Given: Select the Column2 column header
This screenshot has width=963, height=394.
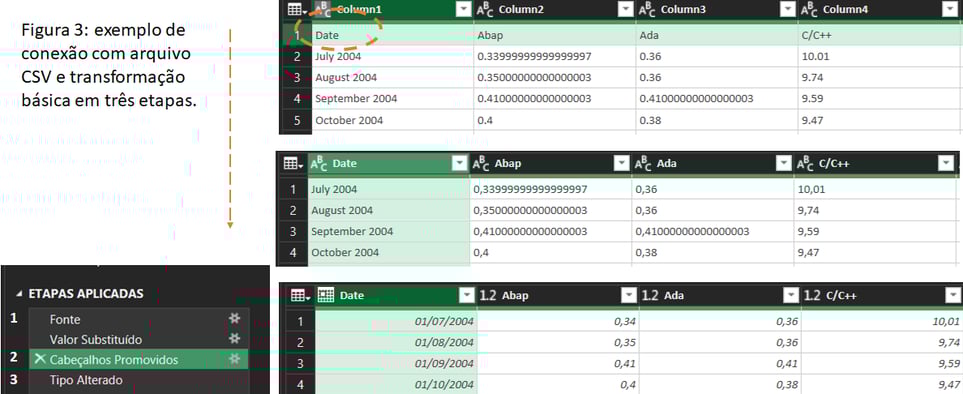Looking at the screenshot, I should coord(555,10).
